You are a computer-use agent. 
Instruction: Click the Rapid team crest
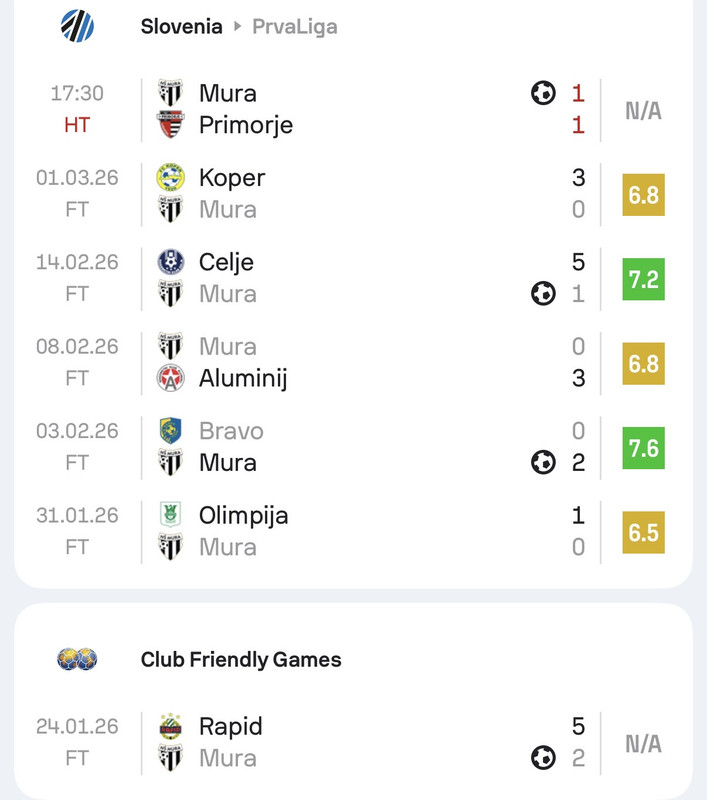(171, 726)
